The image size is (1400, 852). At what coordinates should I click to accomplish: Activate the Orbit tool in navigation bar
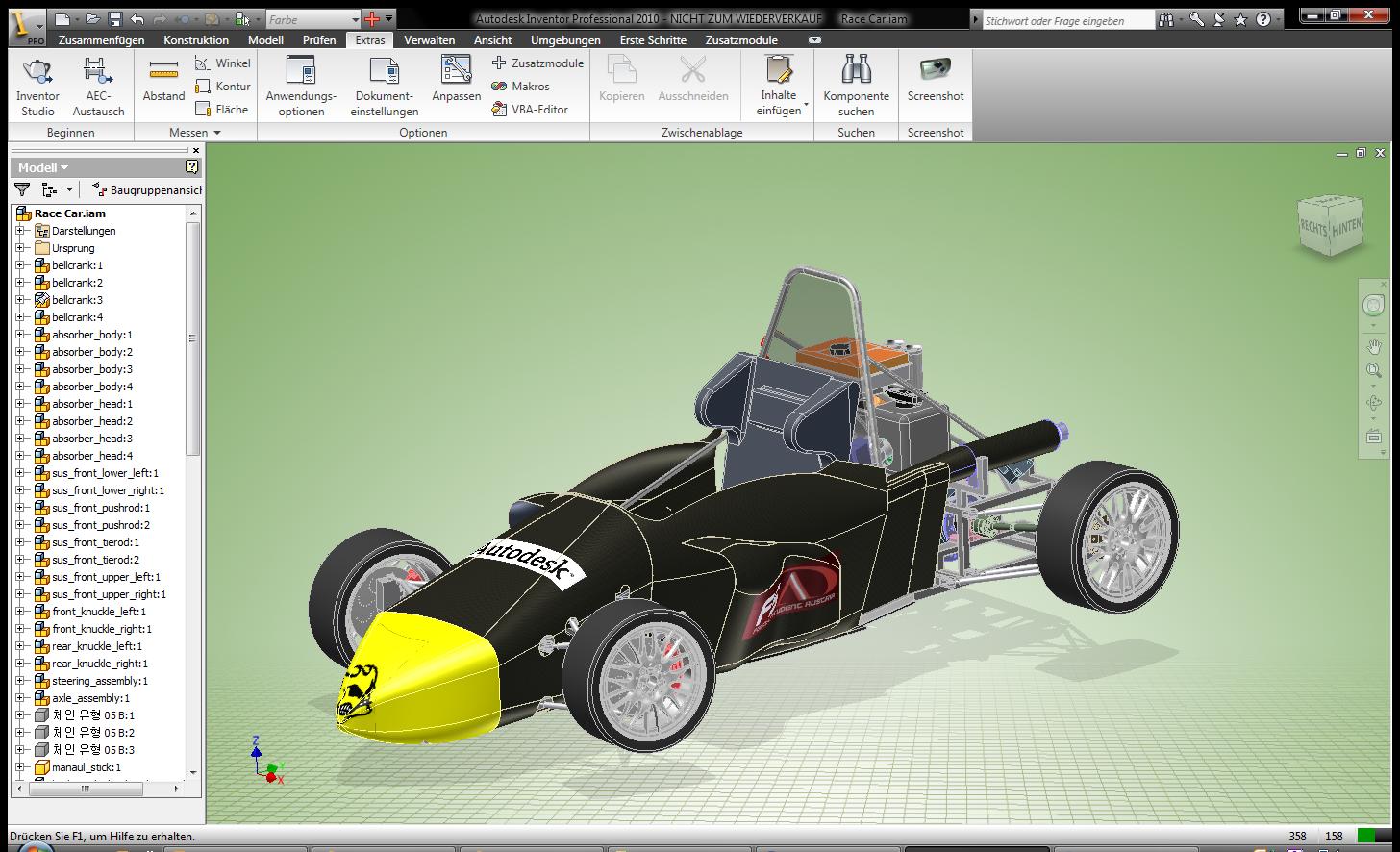click(x=1373, y=404)
